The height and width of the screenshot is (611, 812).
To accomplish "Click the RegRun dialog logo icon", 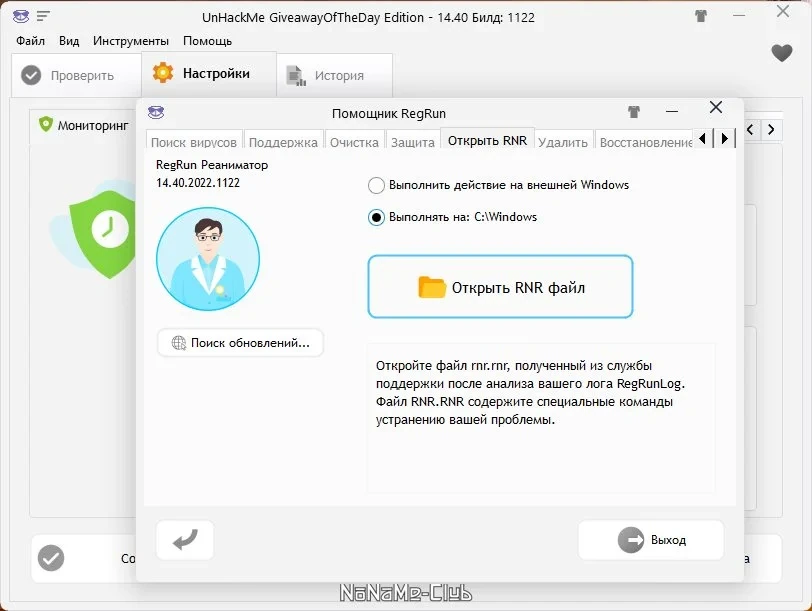I will coord(156,112).
